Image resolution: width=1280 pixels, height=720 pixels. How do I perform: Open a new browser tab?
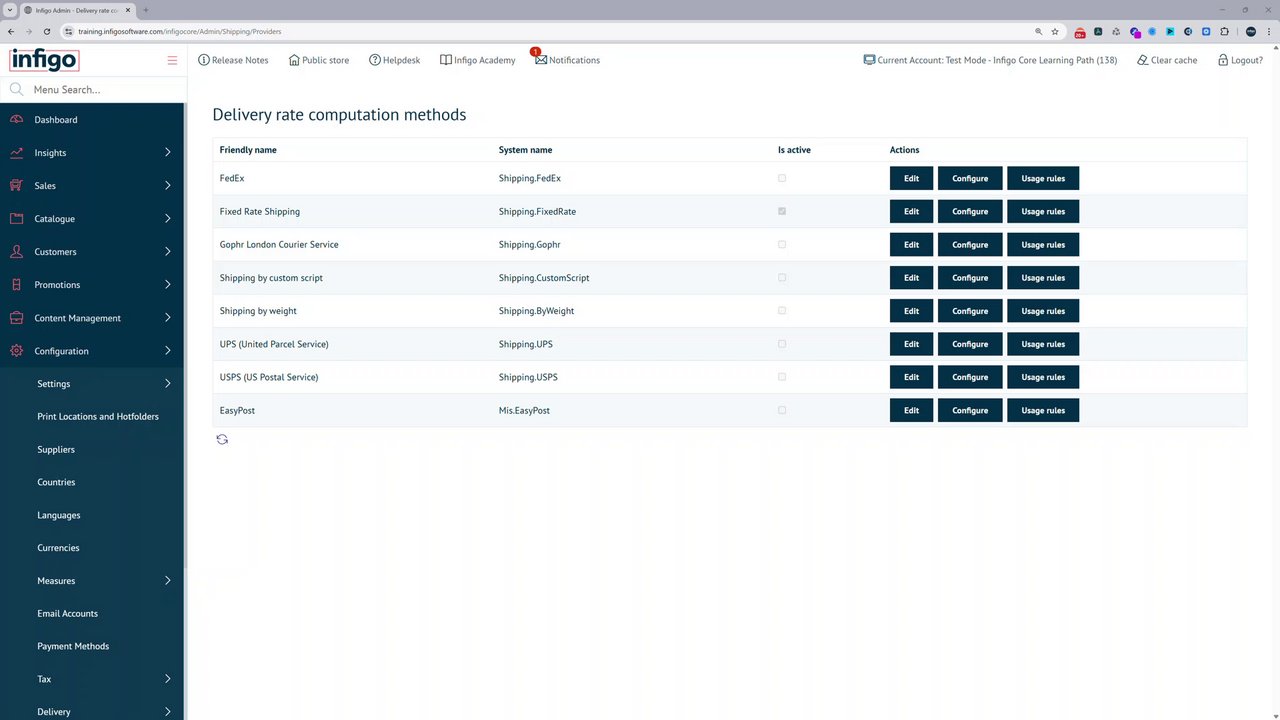(145, 10)
